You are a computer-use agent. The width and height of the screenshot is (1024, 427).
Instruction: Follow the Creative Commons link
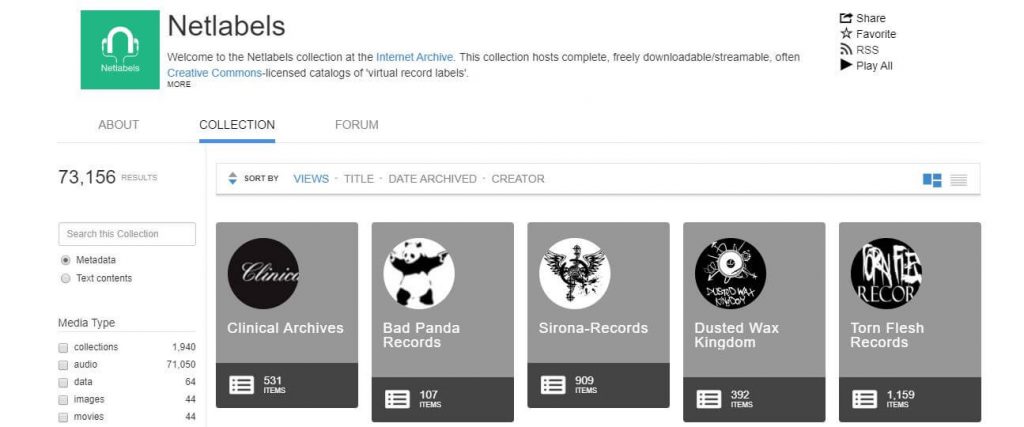pos(214,72)
